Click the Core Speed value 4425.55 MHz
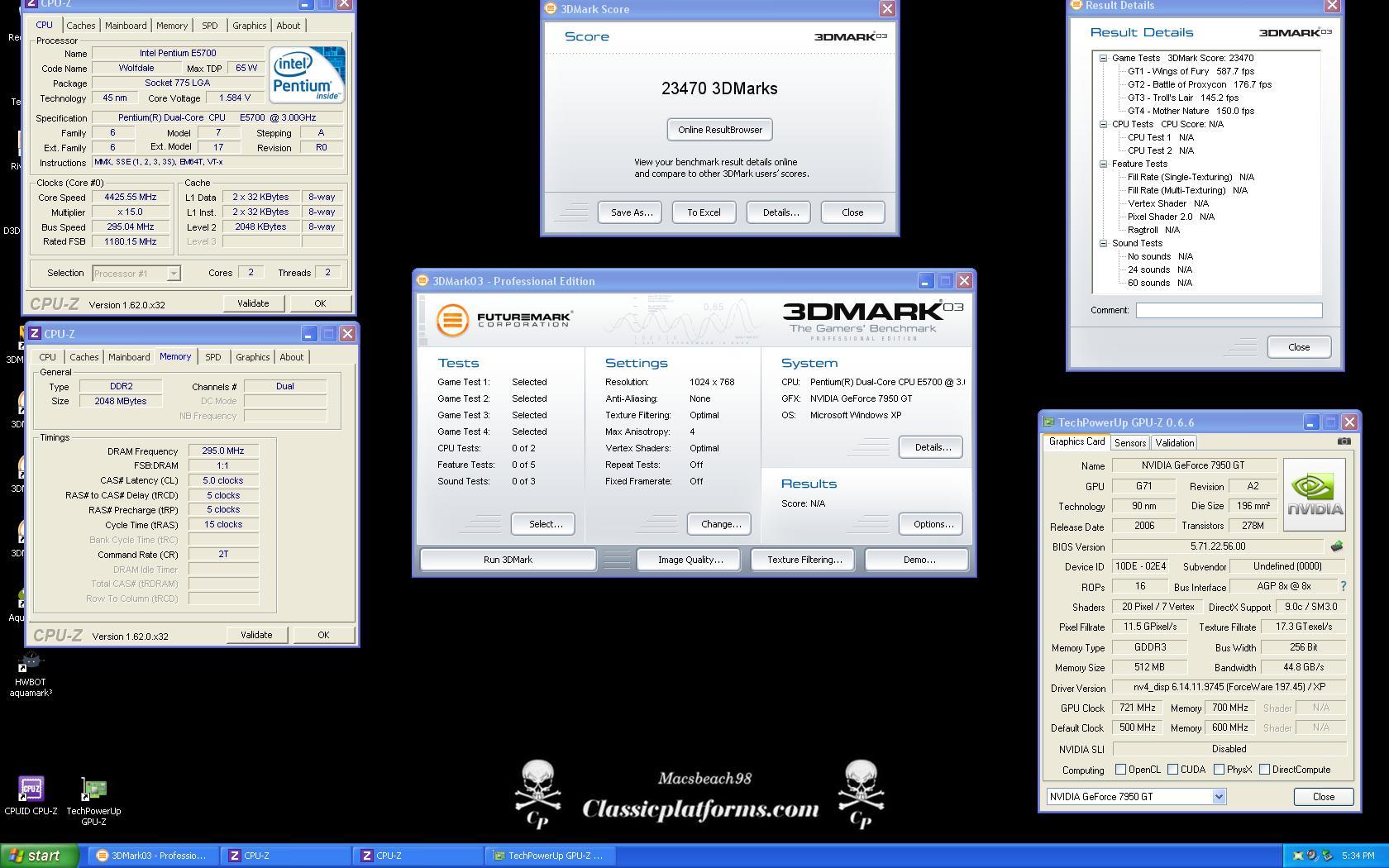The image size is (1389, 868). [x=130, y=198]
